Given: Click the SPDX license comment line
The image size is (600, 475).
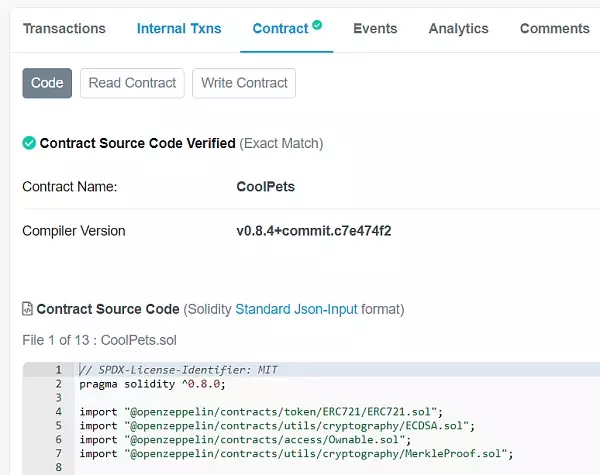Looking at the screenshot, I should tap(178, 370).
